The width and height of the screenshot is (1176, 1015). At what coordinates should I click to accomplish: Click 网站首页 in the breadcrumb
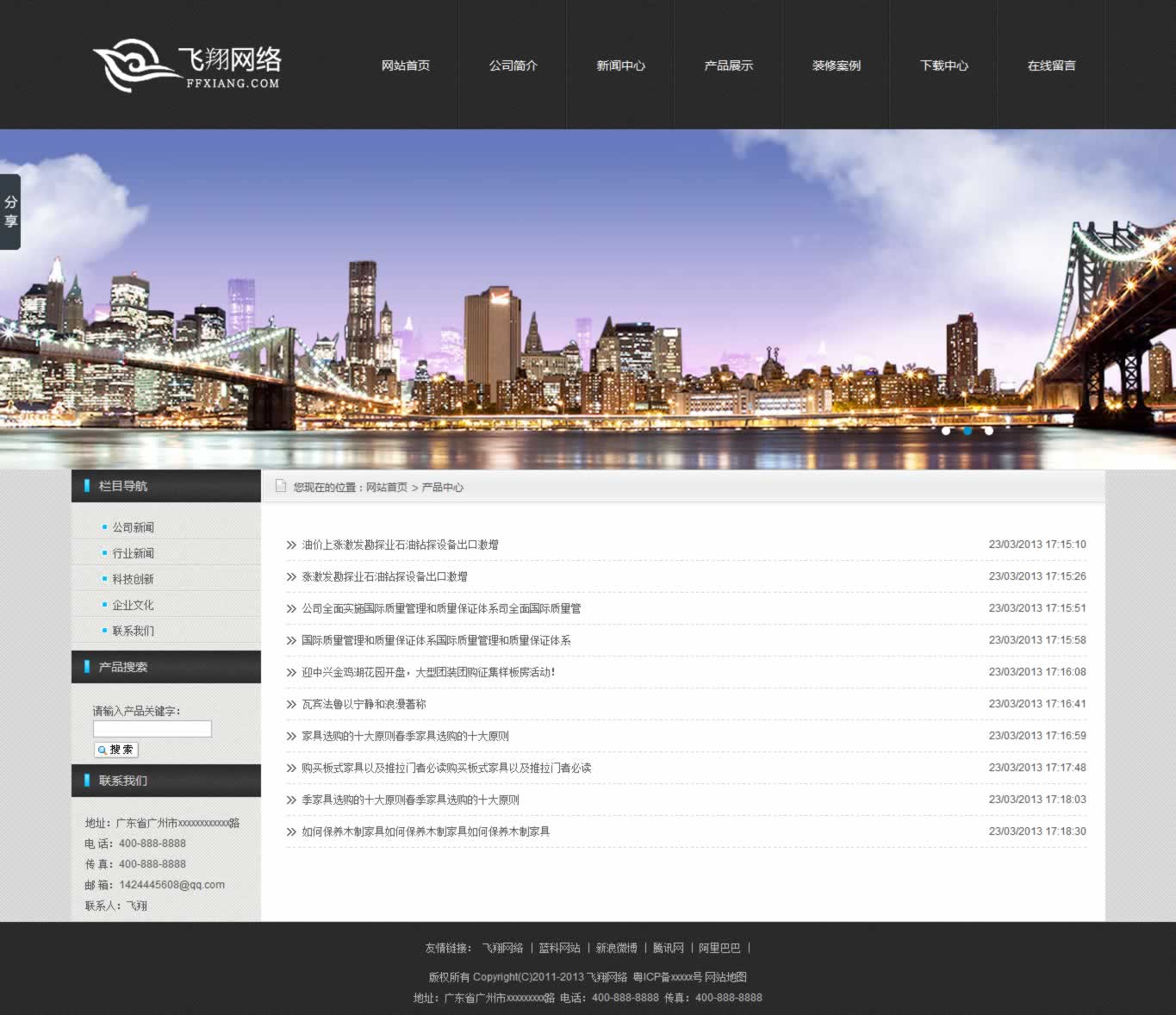tap(387, 488)
